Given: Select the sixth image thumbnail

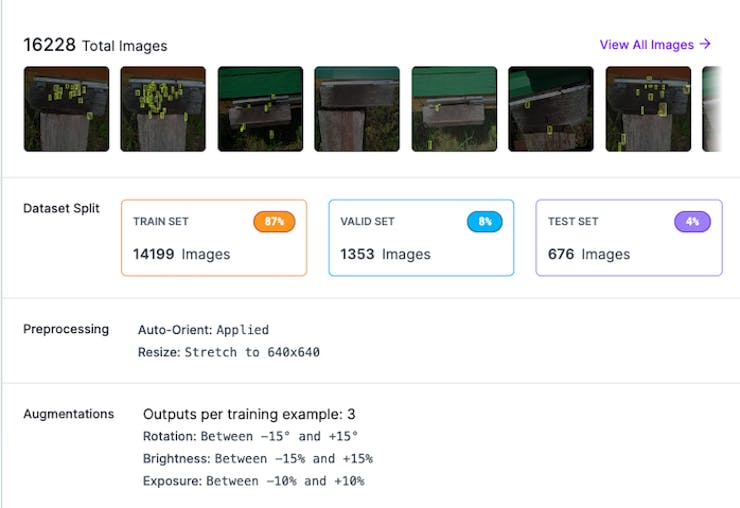Looking at the screenshot, I should click(x=551, y=109).
